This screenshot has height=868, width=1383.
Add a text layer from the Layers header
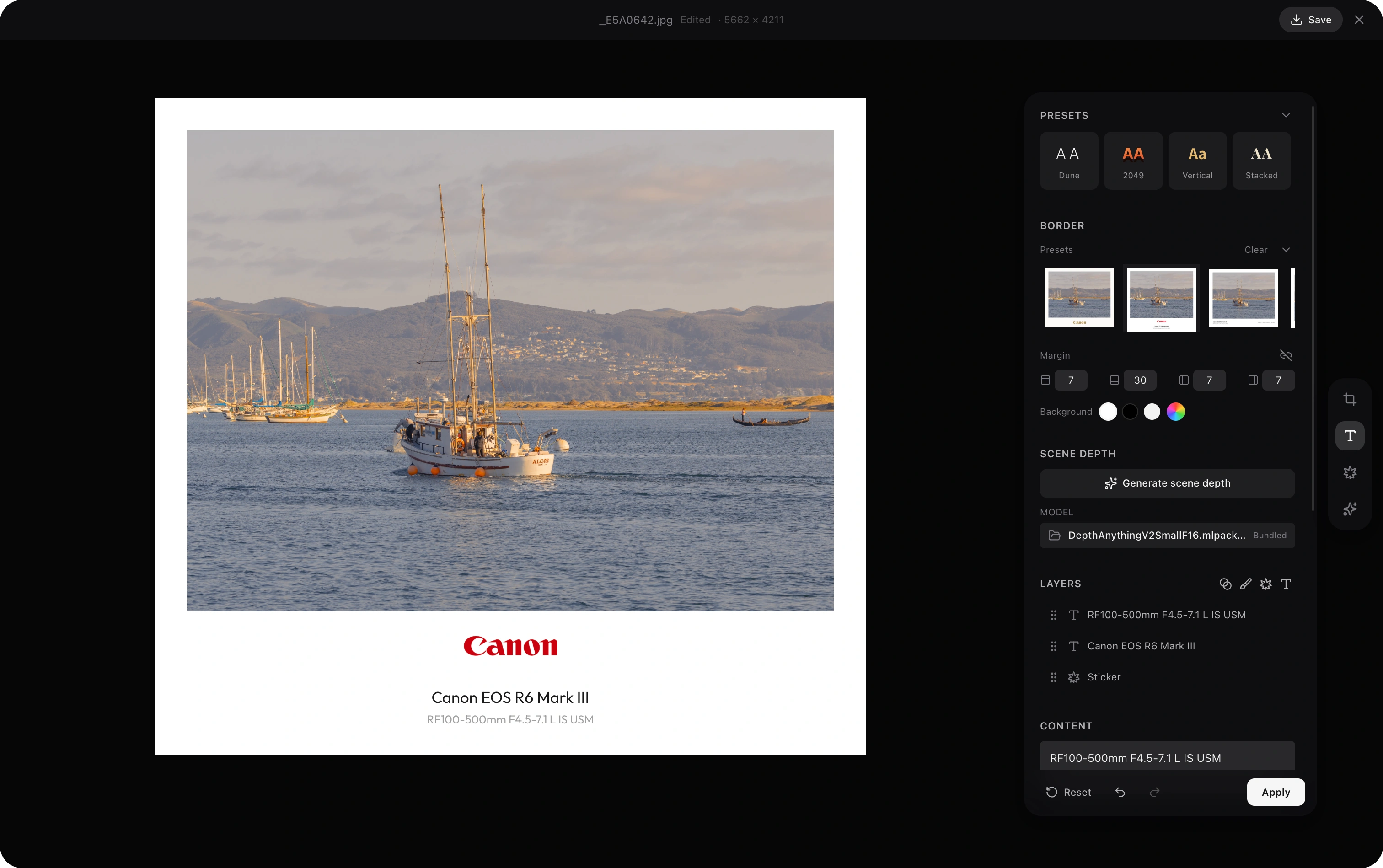[x=1286, y=584]
